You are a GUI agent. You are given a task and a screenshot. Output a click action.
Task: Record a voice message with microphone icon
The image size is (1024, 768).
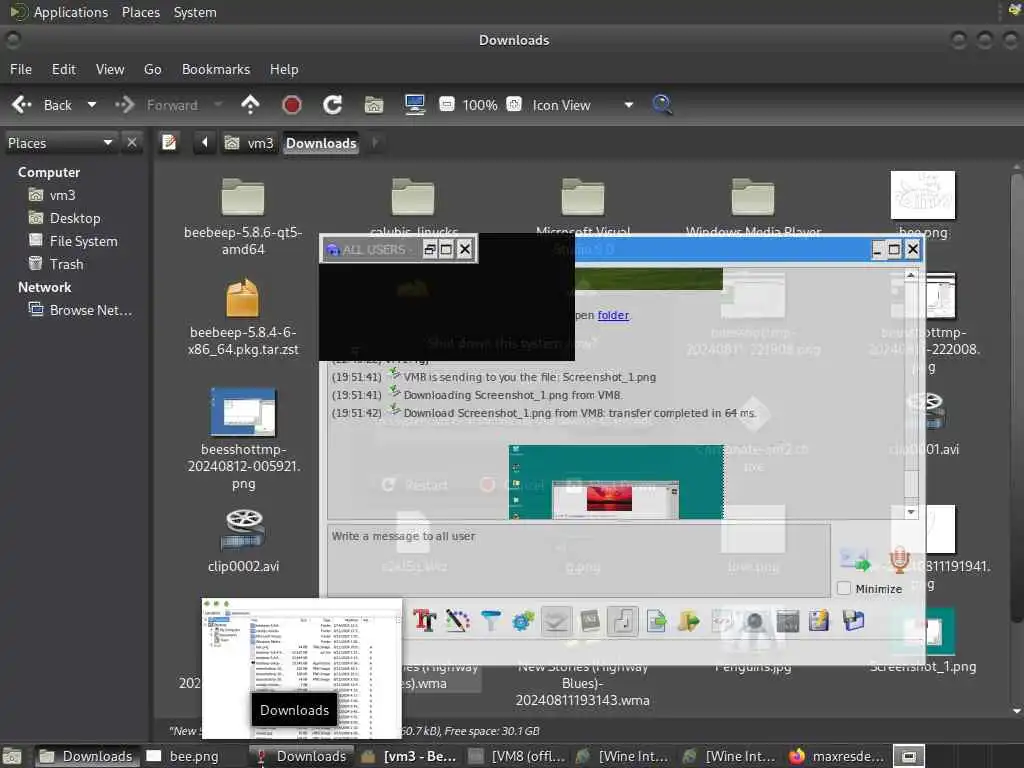(x=899, y=560)
